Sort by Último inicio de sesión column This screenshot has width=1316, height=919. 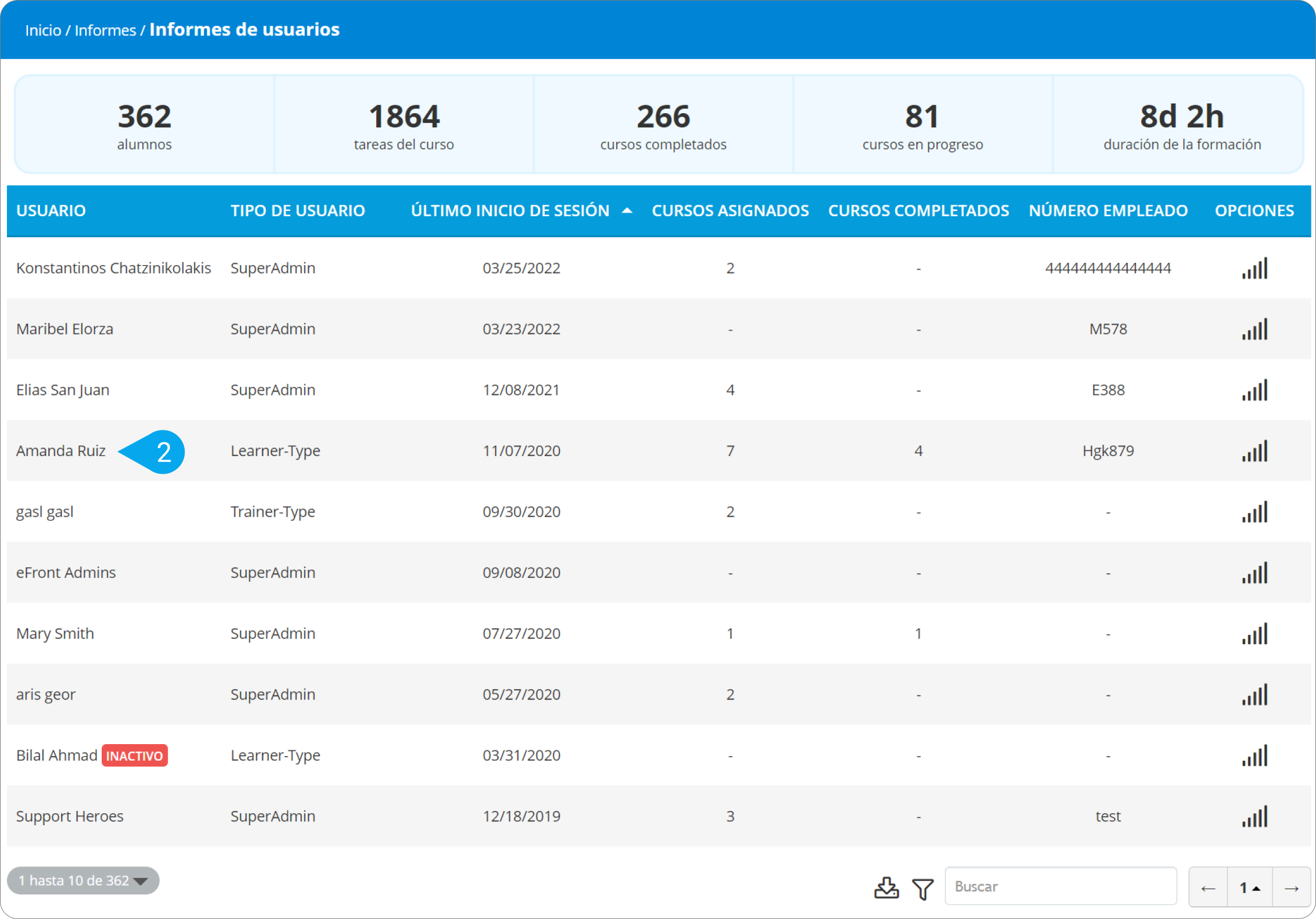510,211
